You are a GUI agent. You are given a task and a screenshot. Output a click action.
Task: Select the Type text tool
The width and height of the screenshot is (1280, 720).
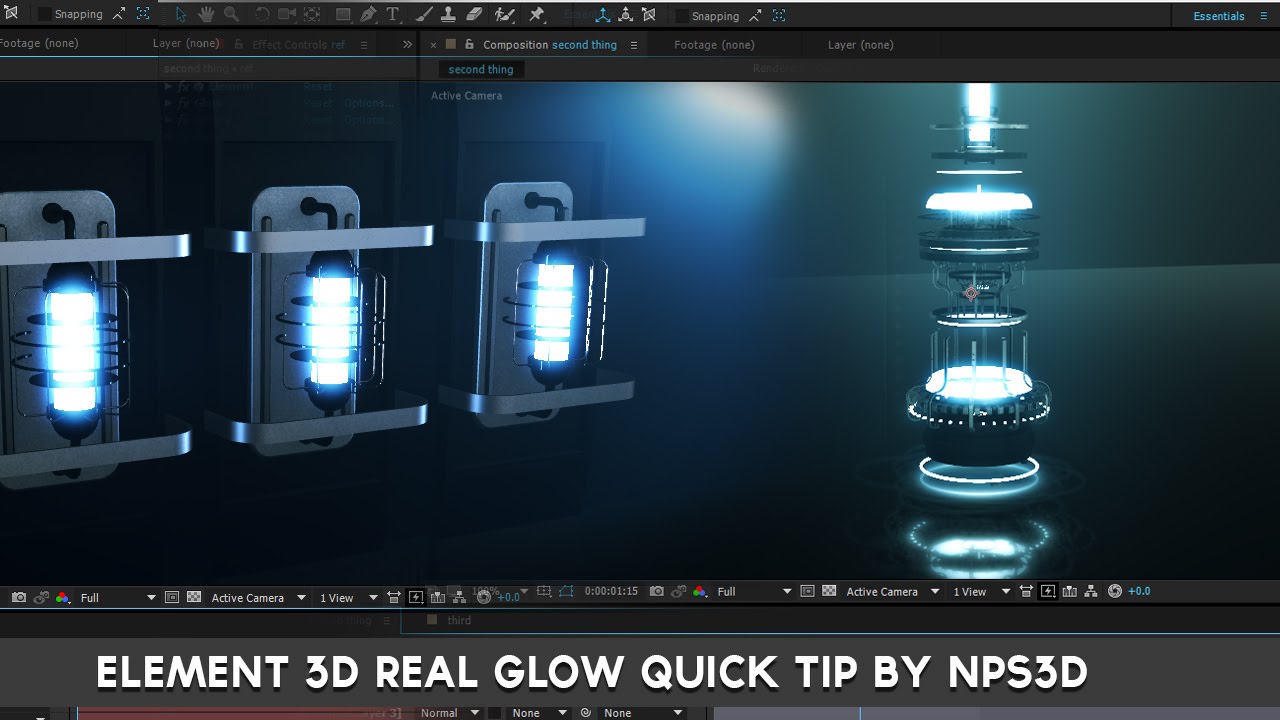[392, 14]
